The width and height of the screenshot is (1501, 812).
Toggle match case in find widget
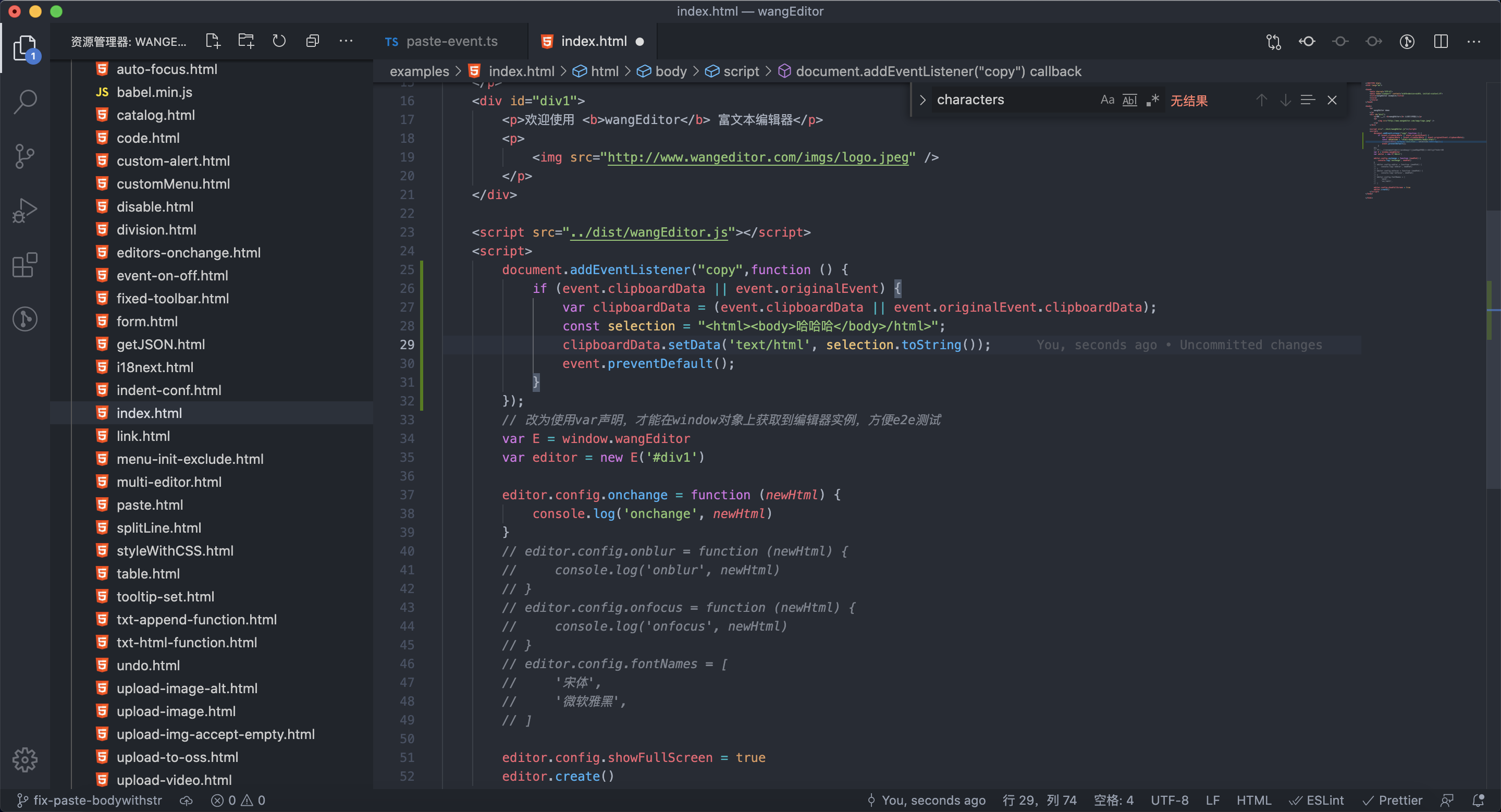[1107, 100]
